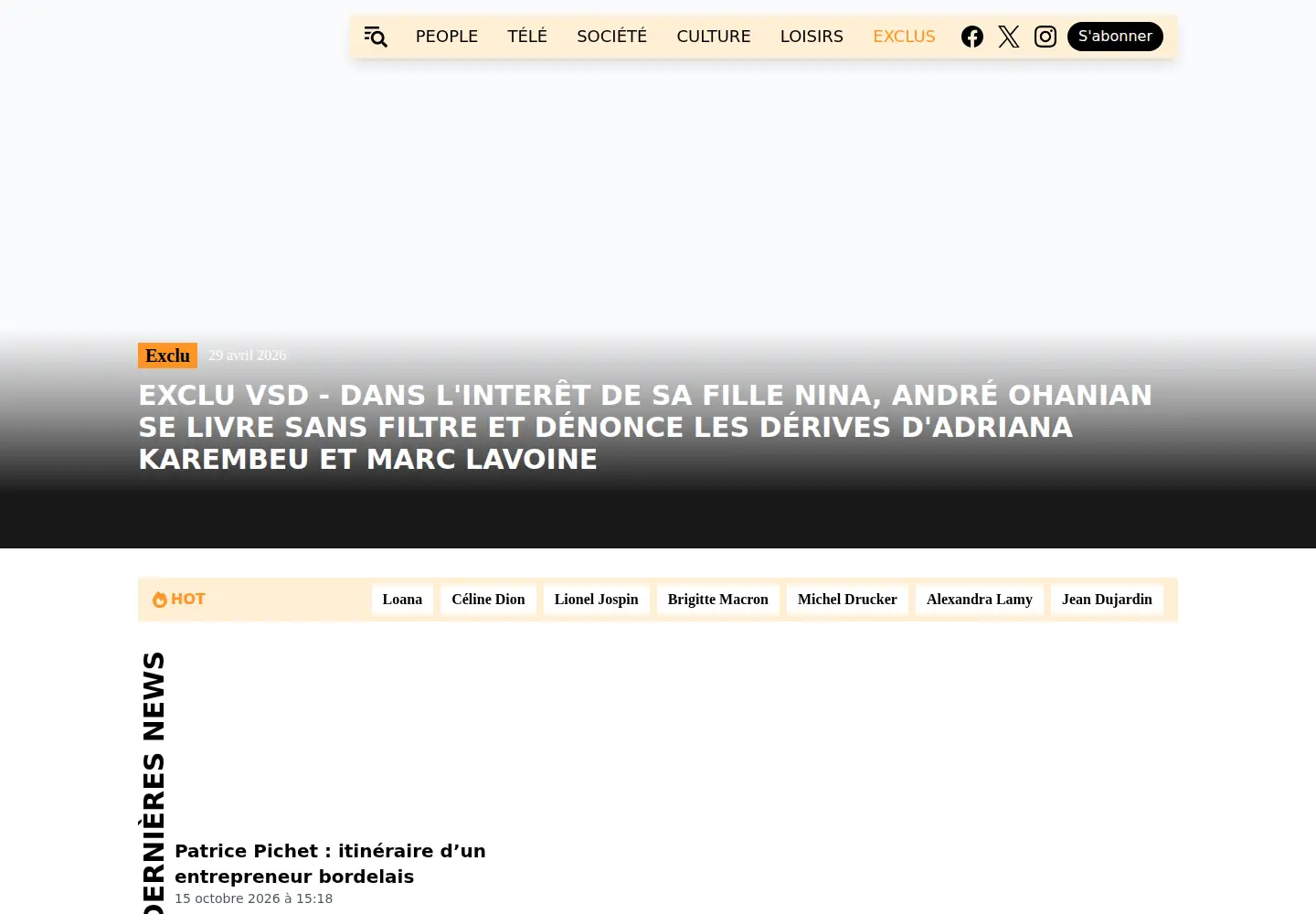Open the SOCIÉTÉ menu item

(611, 37)
